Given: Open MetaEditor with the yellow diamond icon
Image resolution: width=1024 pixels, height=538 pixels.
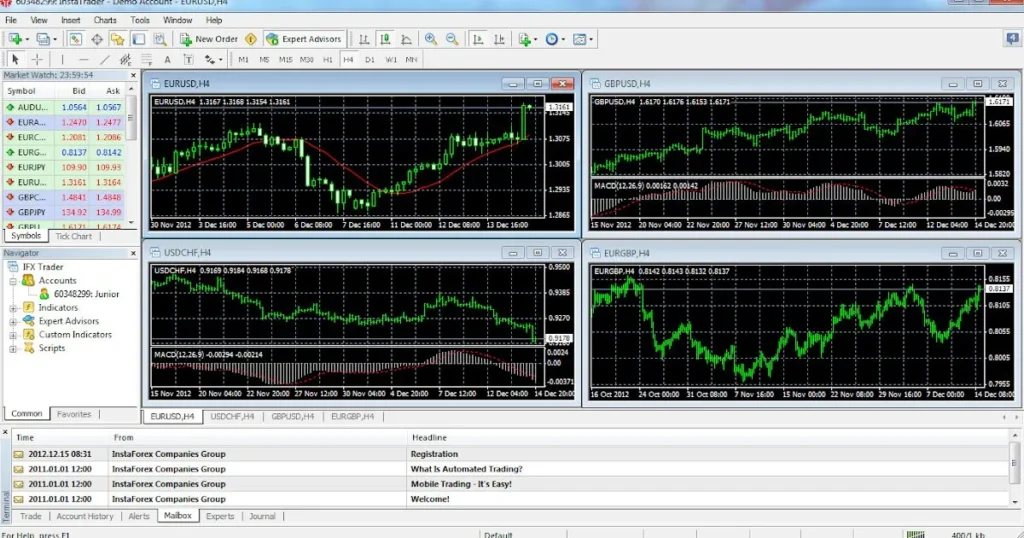Looking at the screenshot, I should tap(251, 39).
